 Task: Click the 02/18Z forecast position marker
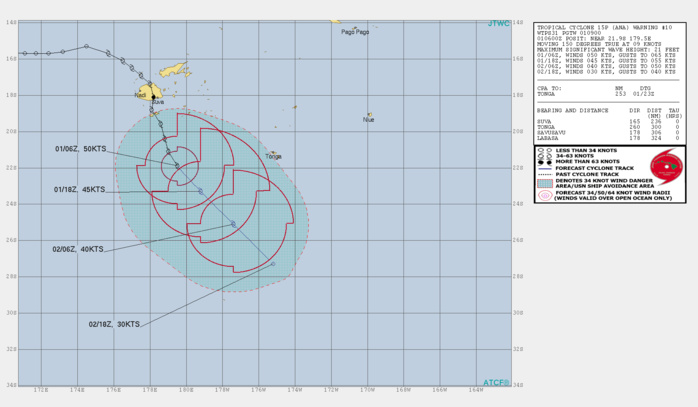(272, 264)
